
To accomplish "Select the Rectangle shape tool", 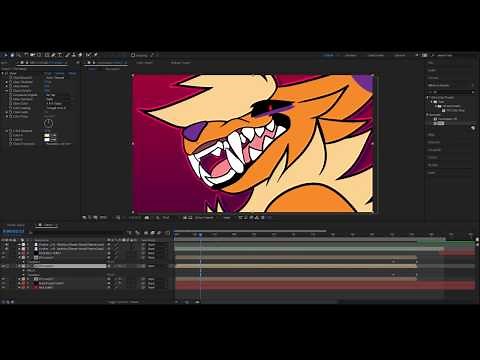I will 47,55.
